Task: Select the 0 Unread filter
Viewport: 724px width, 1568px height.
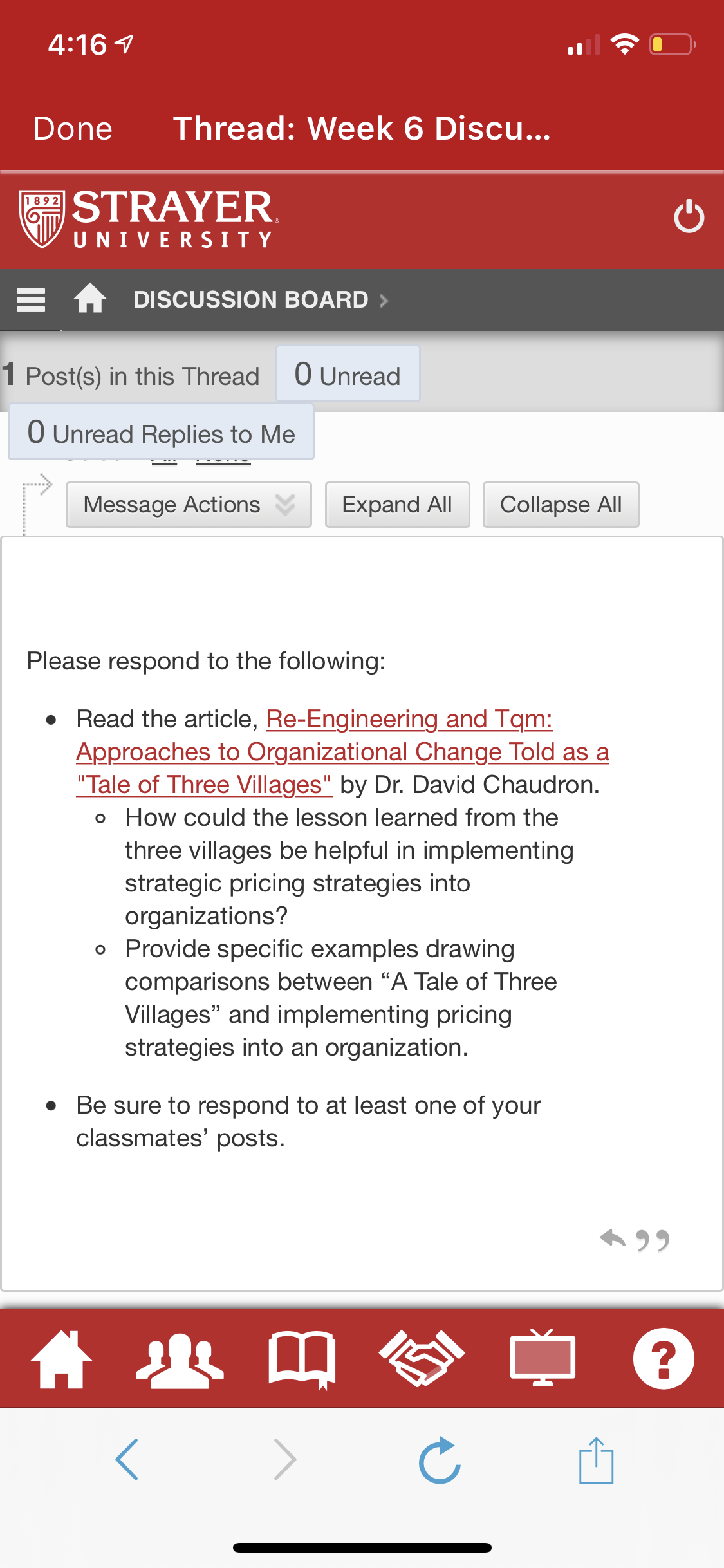Action: point(348,374)
